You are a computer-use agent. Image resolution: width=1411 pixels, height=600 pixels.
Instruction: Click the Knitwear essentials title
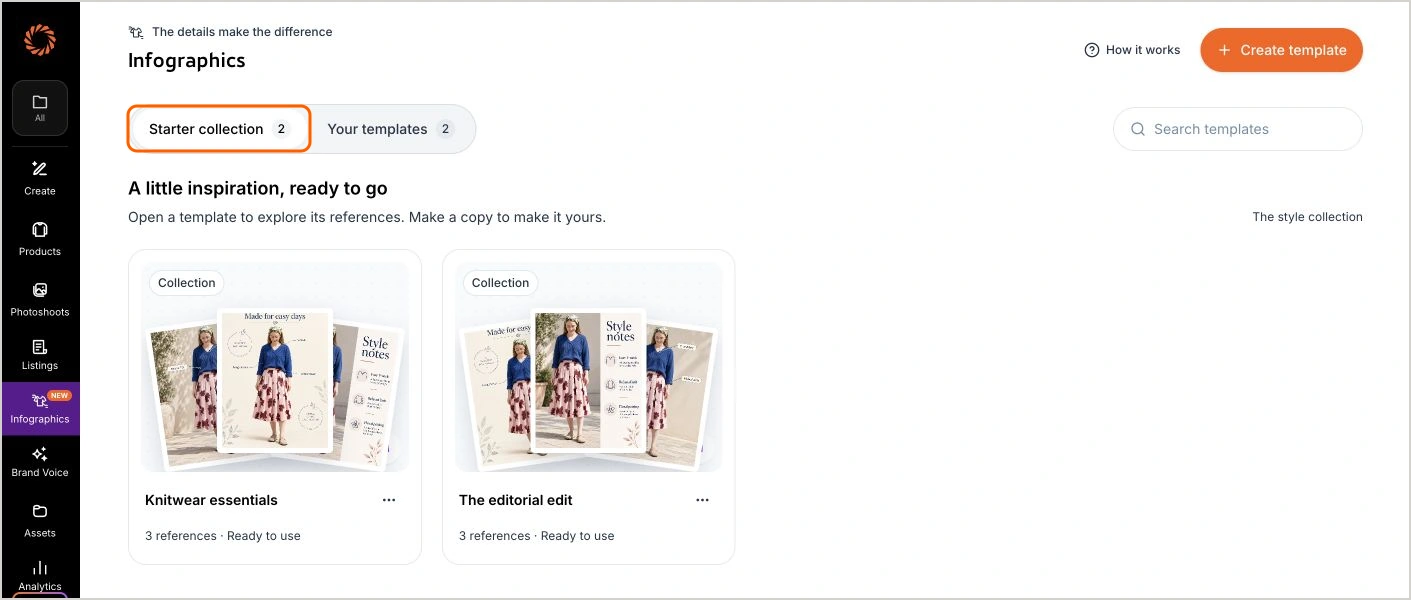[211, 500]
